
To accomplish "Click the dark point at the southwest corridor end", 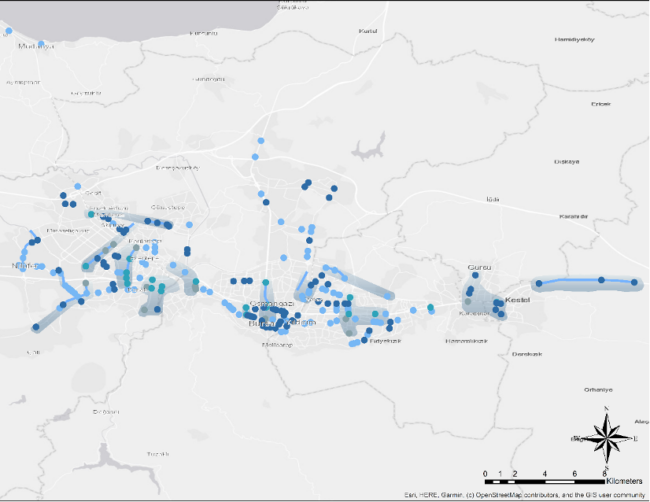I will pos(37,325).
